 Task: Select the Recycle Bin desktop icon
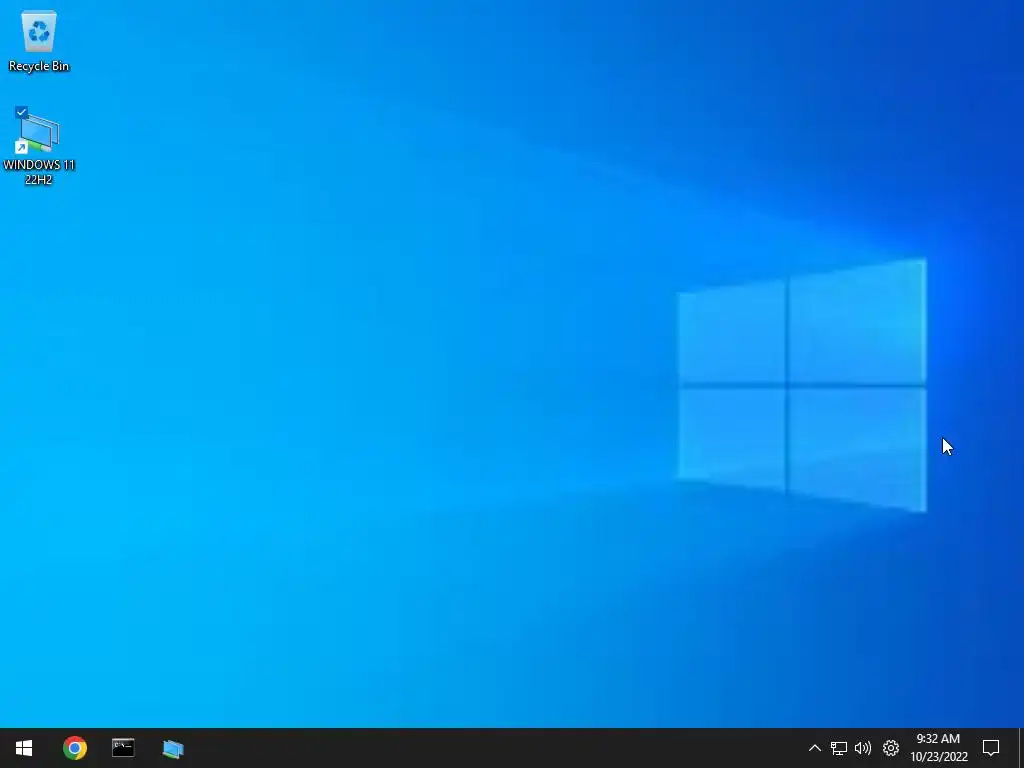[39, 31]
